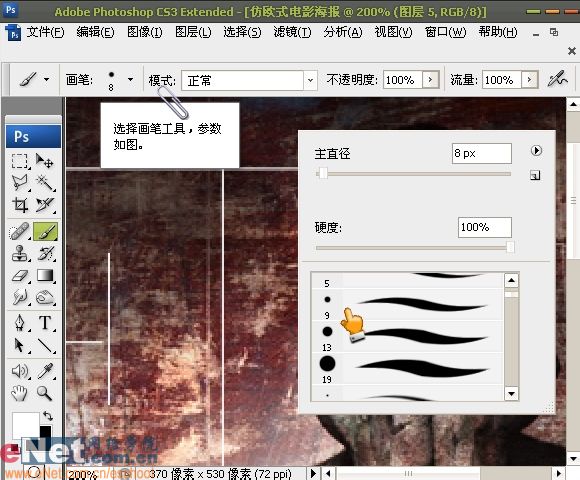Select the Rectangular Marquee tool
The width and height of the screenshot is (580, 480).
pyautogui.click(x=20, y=161)
